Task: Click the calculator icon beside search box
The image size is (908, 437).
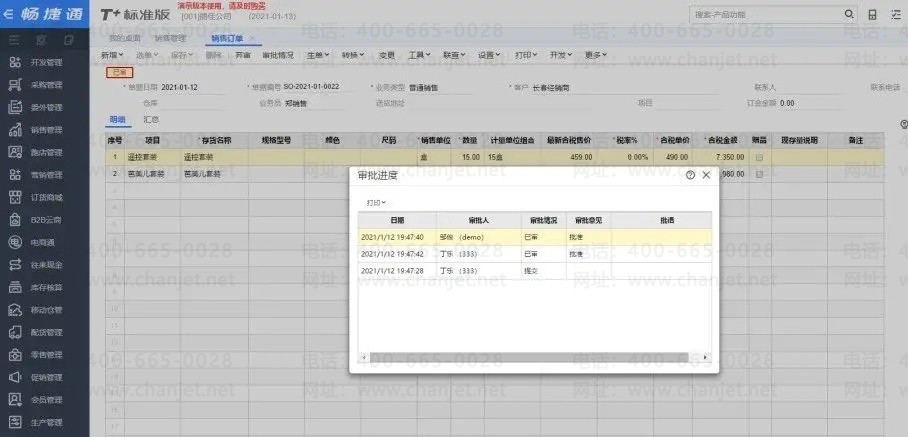Action: click(872, 14)
